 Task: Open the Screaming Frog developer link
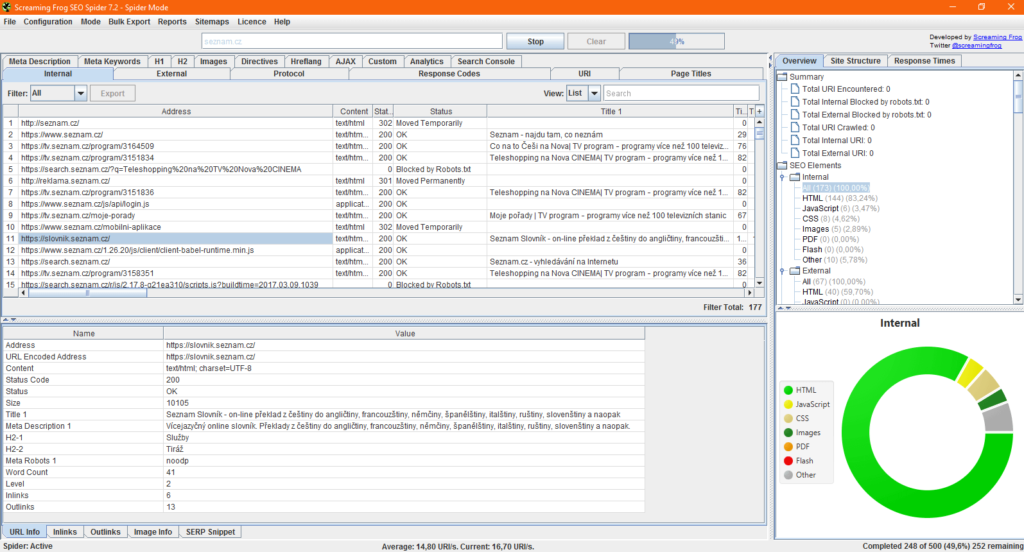click(997, 37)
